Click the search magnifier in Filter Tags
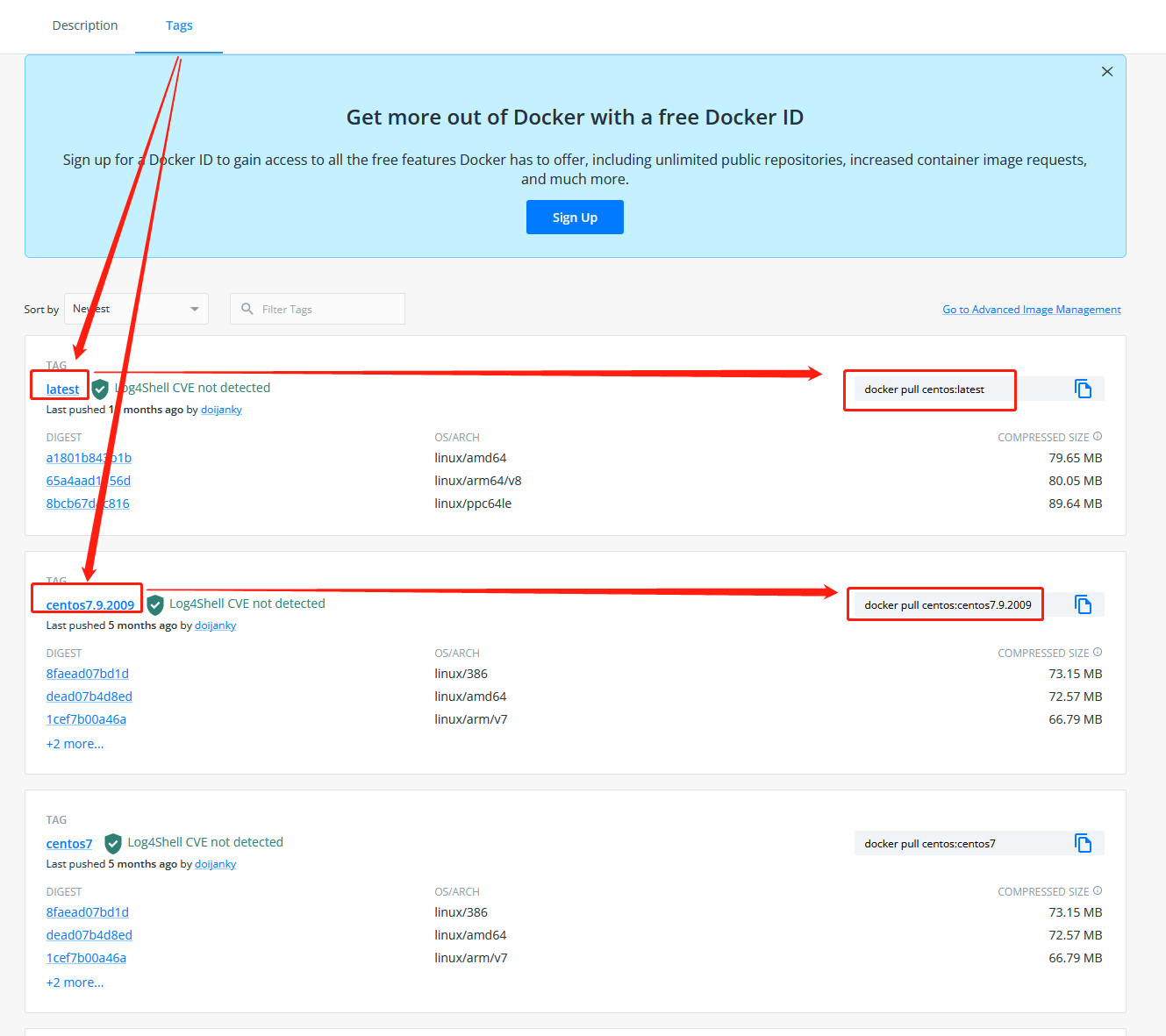Image resolution: width=1166 pixels, height=1036 pixels. (247, 309)
